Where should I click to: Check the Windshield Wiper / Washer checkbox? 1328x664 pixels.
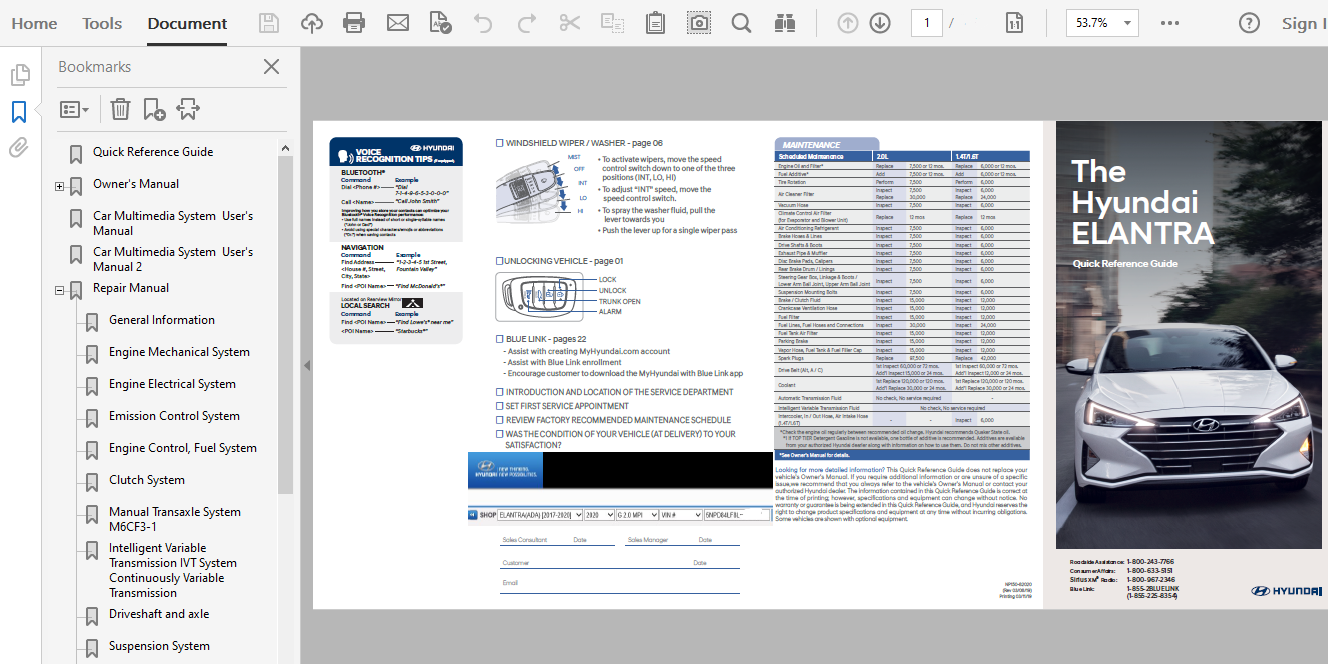pos(500,143)
